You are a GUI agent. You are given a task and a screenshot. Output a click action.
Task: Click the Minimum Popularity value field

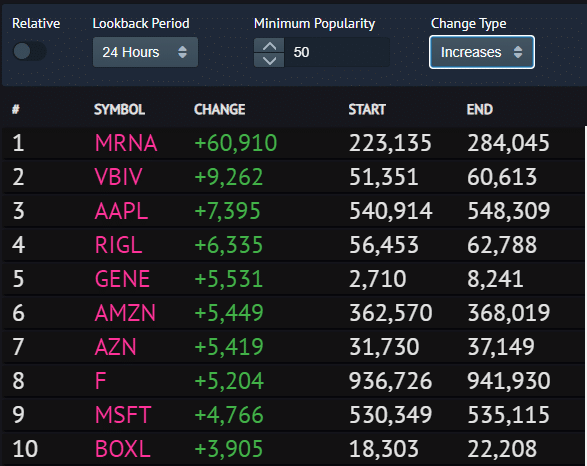click(x=337, y=52)
